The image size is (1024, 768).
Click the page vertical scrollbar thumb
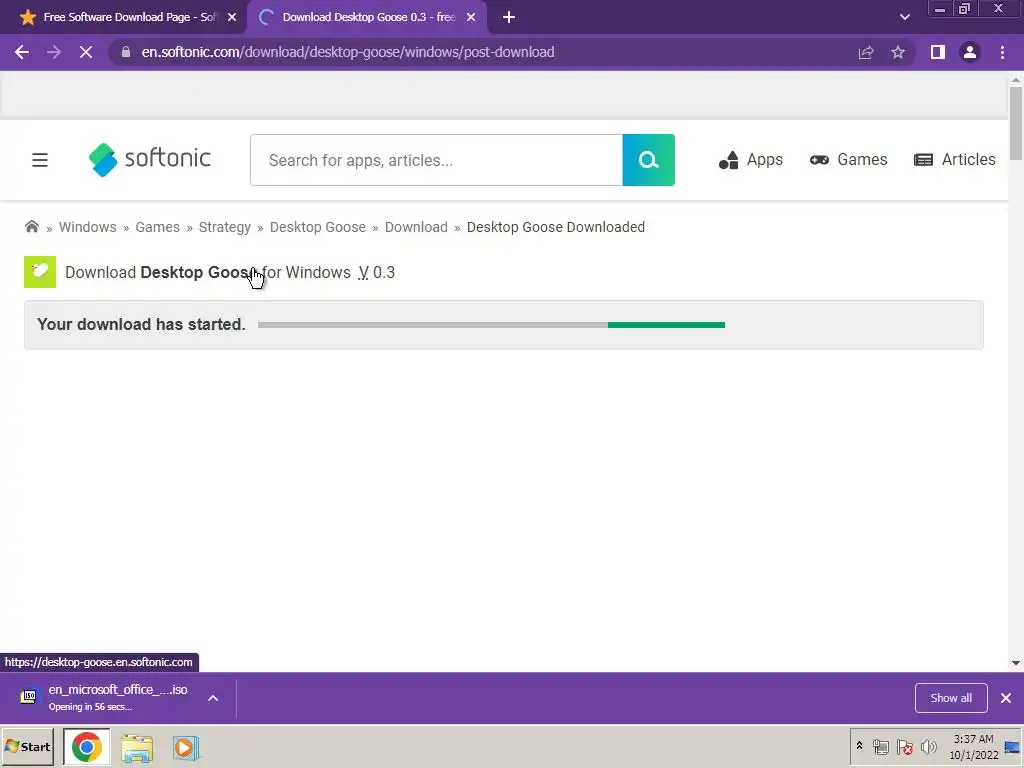pyautogui.click(x=1016, y=123)
